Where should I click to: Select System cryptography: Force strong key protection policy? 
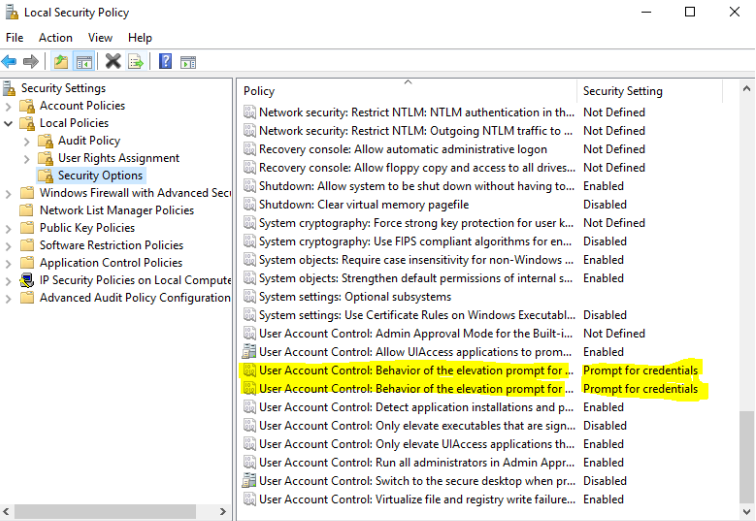point(416,223)
